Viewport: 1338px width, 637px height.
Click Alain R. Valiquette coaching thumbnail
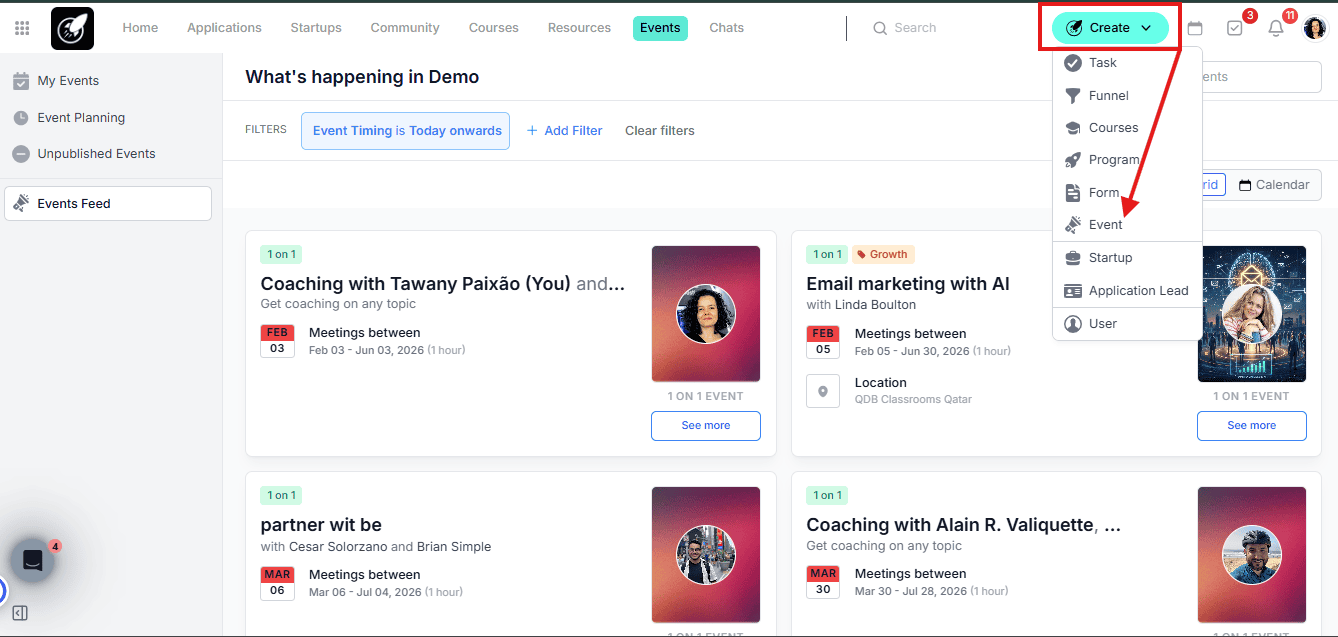coord(1252,555)
